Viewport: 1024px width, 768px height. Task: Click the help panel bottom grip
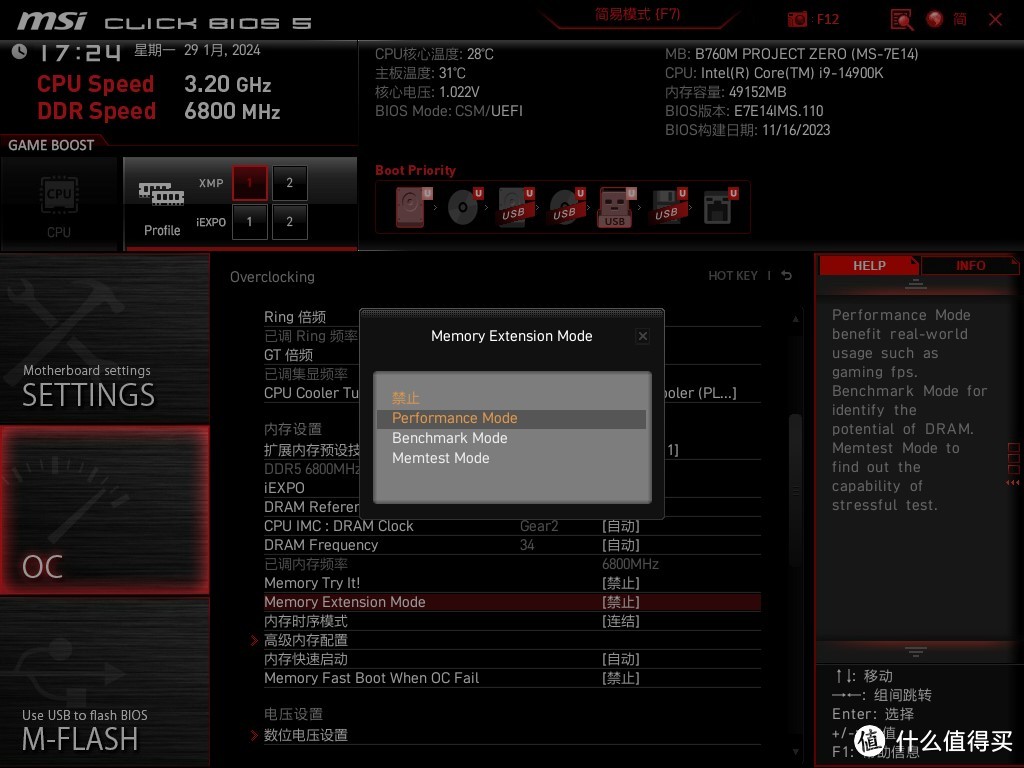click(x=916, y=651)
